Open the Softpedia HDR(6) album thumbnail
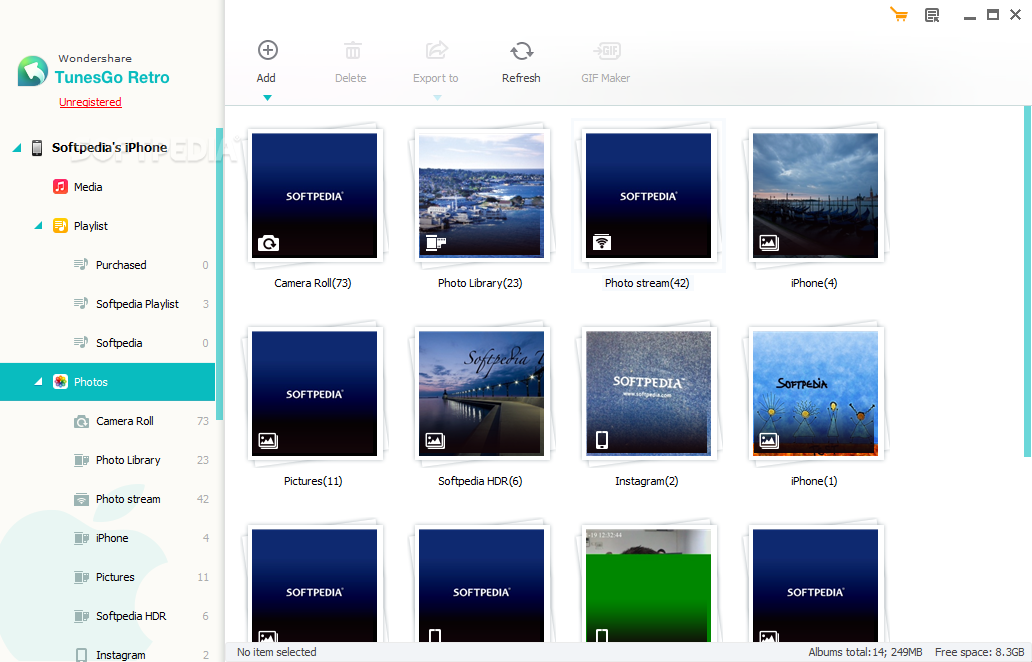 coord(481,394)
